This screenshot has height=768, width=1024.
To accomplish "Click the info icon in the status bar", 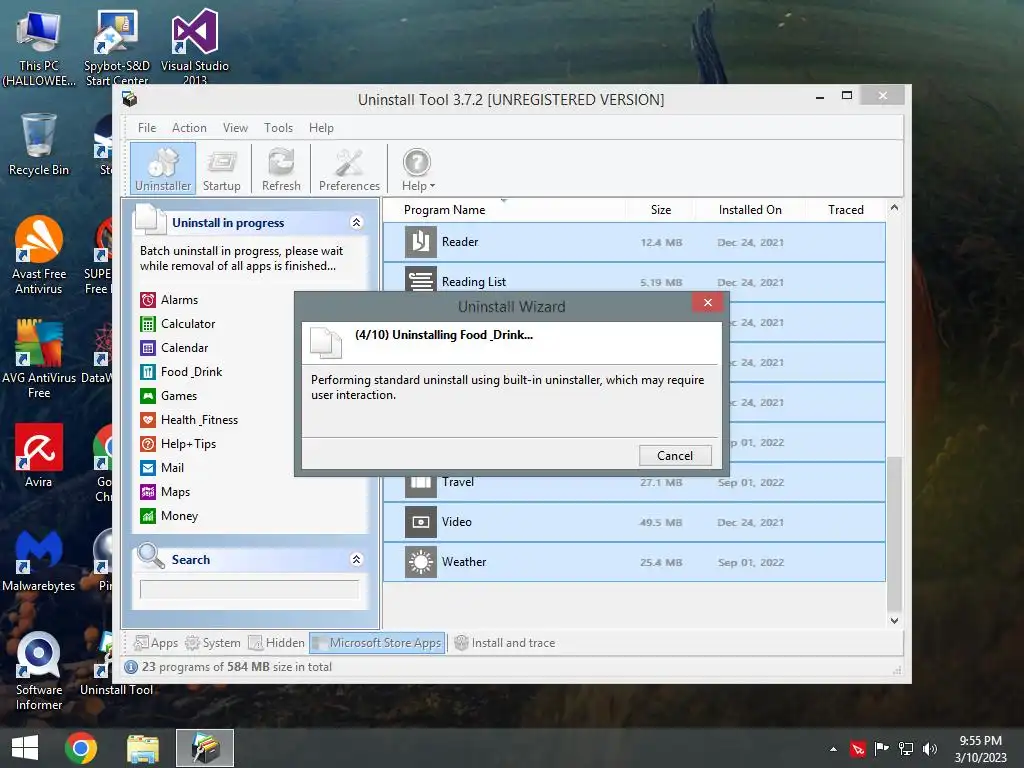I will (x=131, y=667).
